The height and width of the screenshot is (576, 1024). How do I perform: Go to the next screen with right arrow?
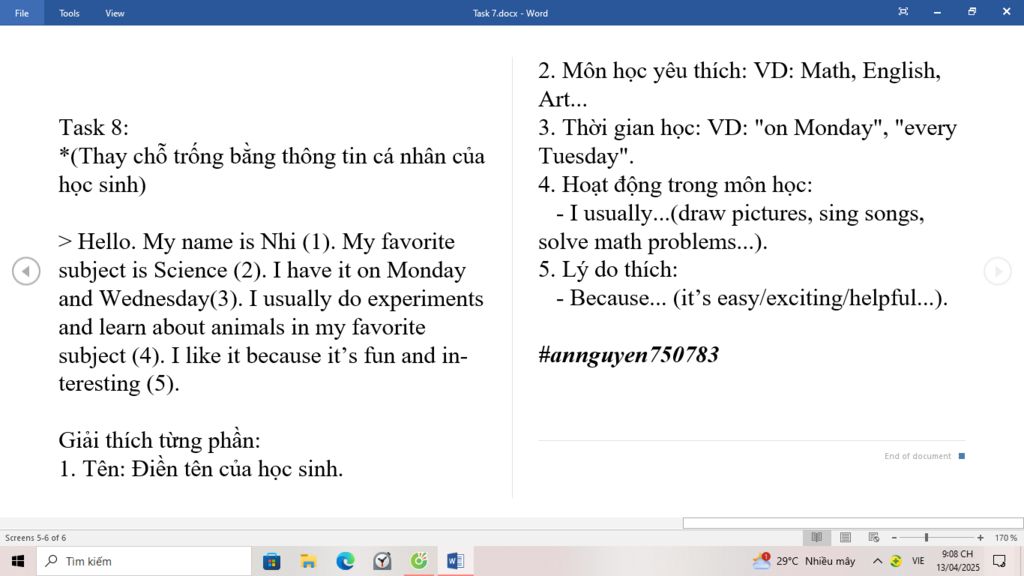pos(997,271)
